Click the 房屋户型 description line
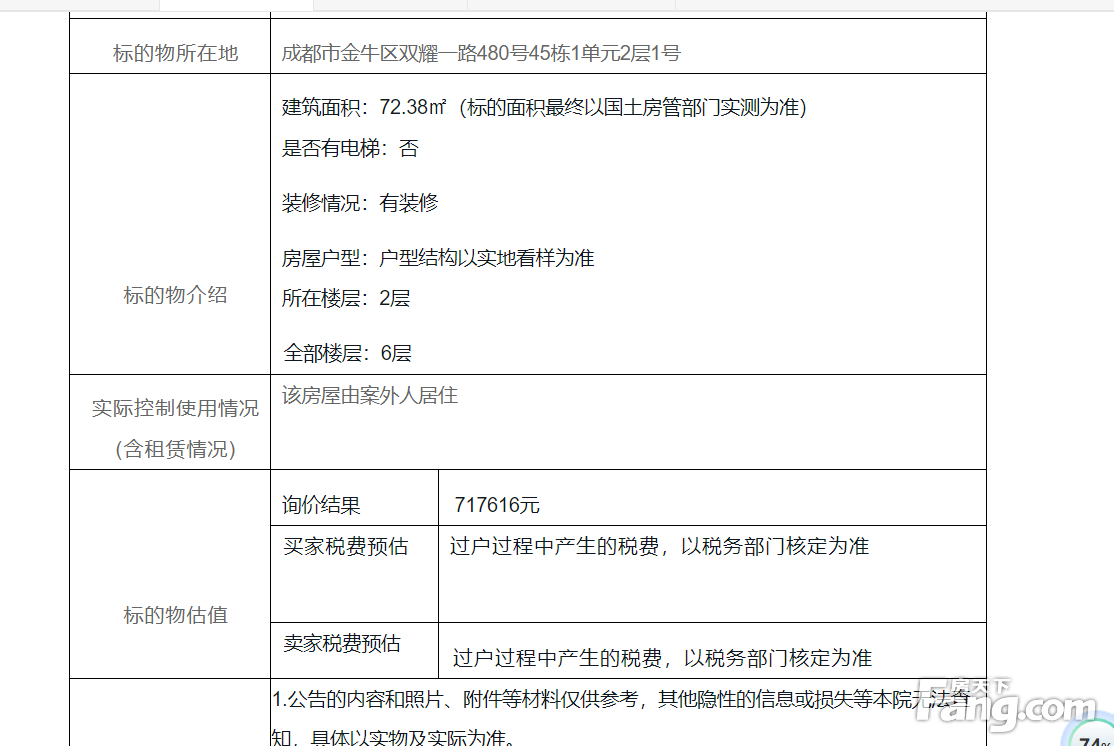 pos(438,258)
